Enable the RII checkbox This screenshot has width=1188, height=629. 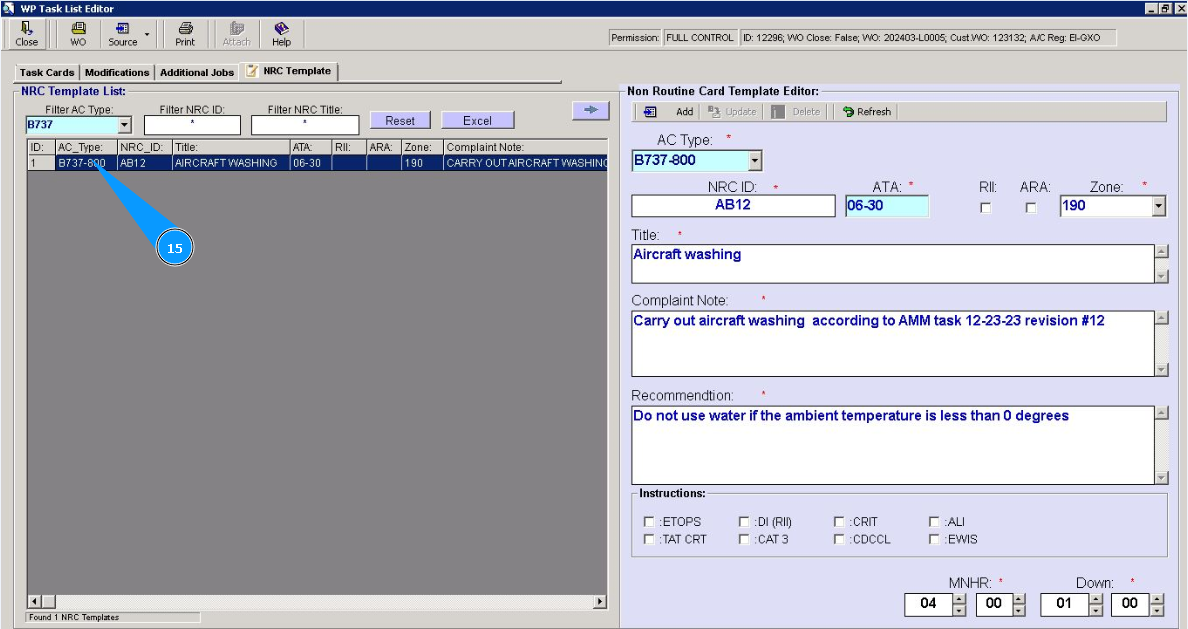pyautogui.click(x=986, y=208)
